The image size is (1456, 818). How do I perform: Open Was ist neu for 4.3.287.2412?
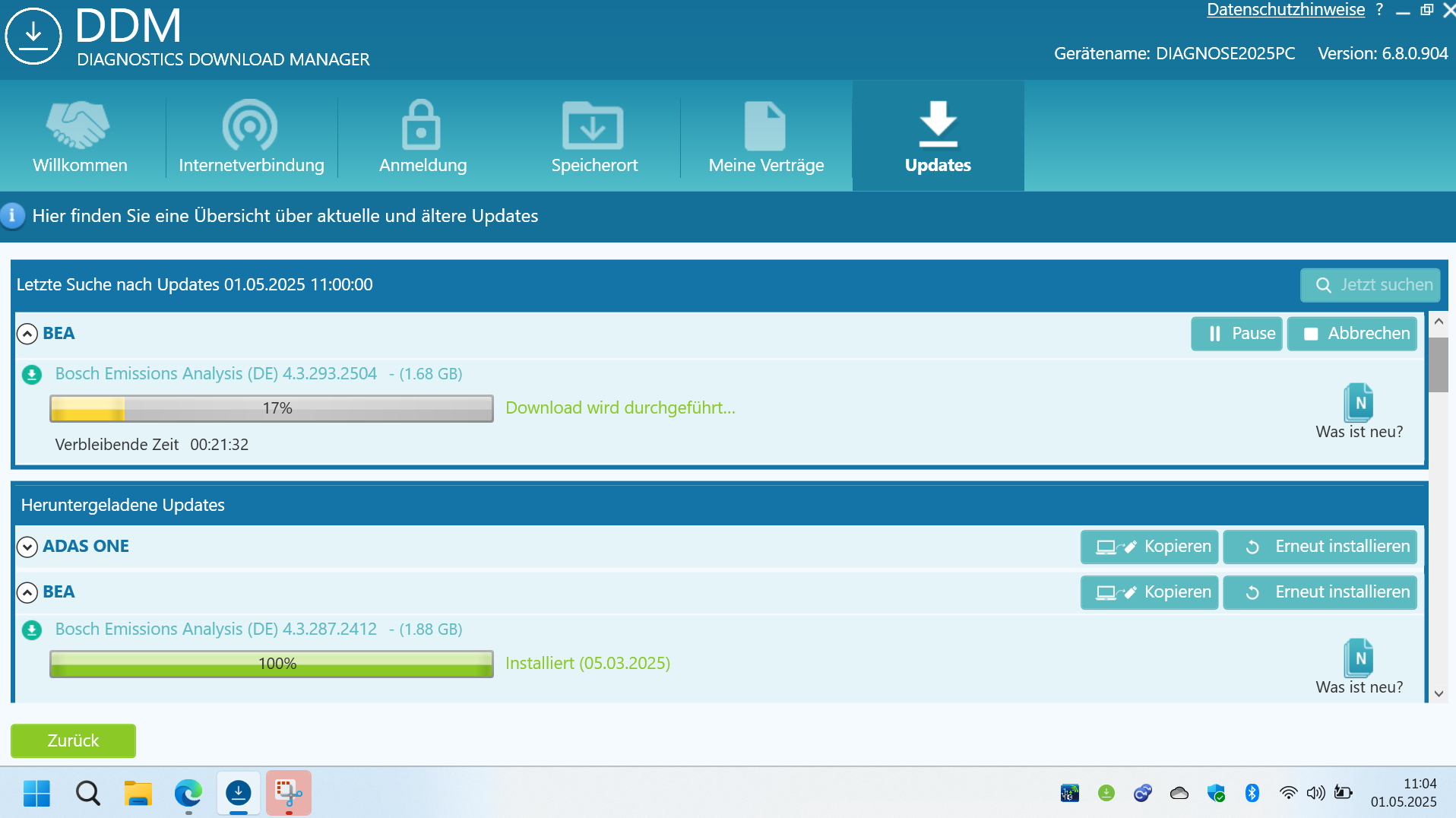click(1359, 667)
